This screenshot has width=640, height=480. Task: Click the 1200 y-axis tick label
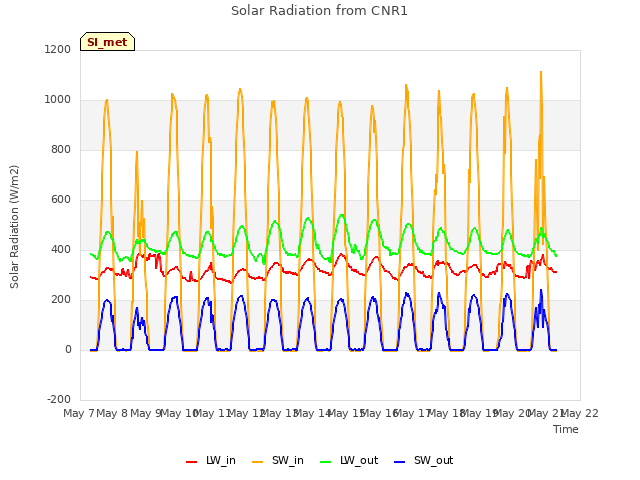pyautogui.click(x=58, y=49)
